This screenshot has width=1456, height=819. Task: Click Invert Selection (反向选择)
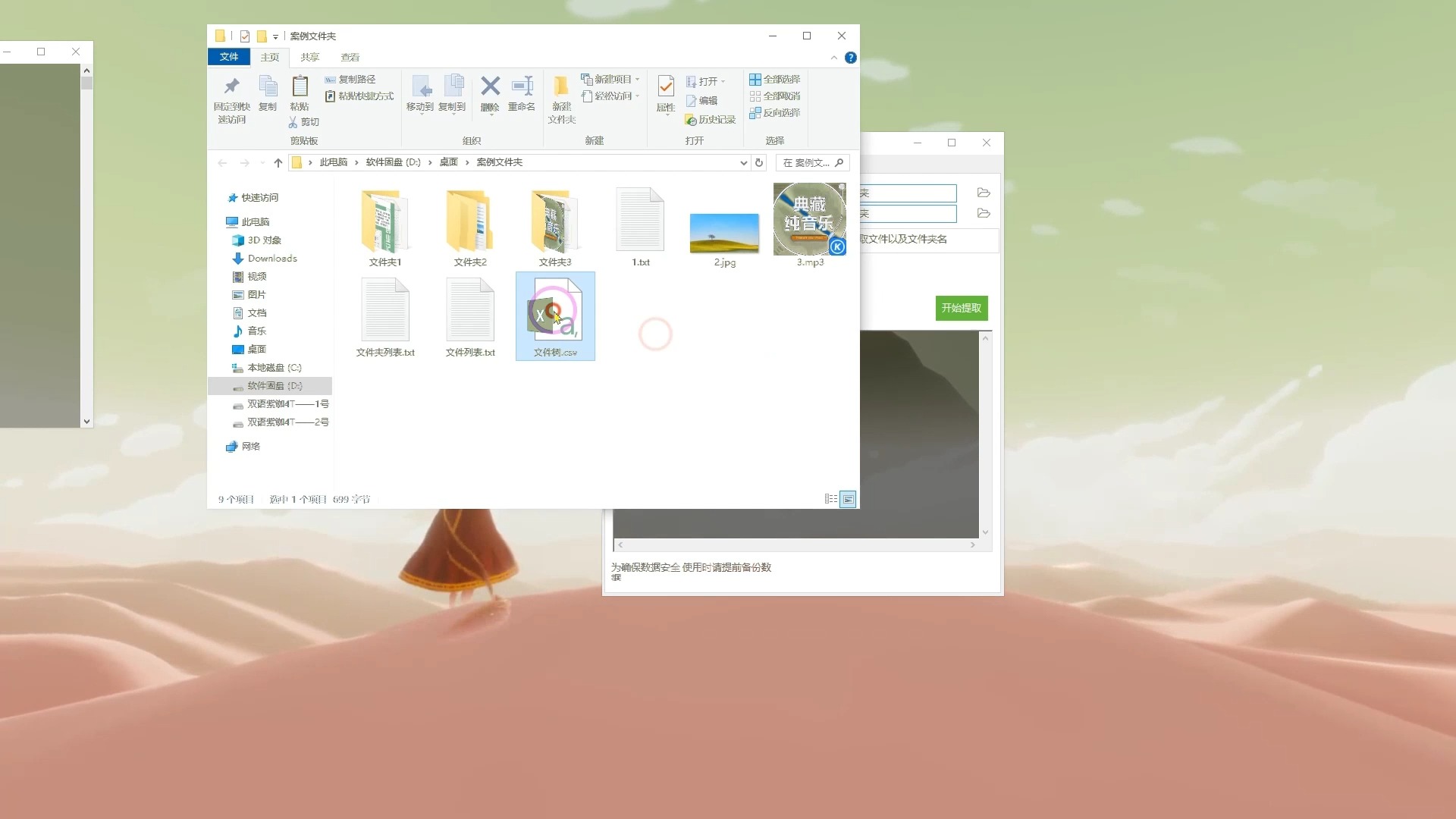tap(774, 113)
